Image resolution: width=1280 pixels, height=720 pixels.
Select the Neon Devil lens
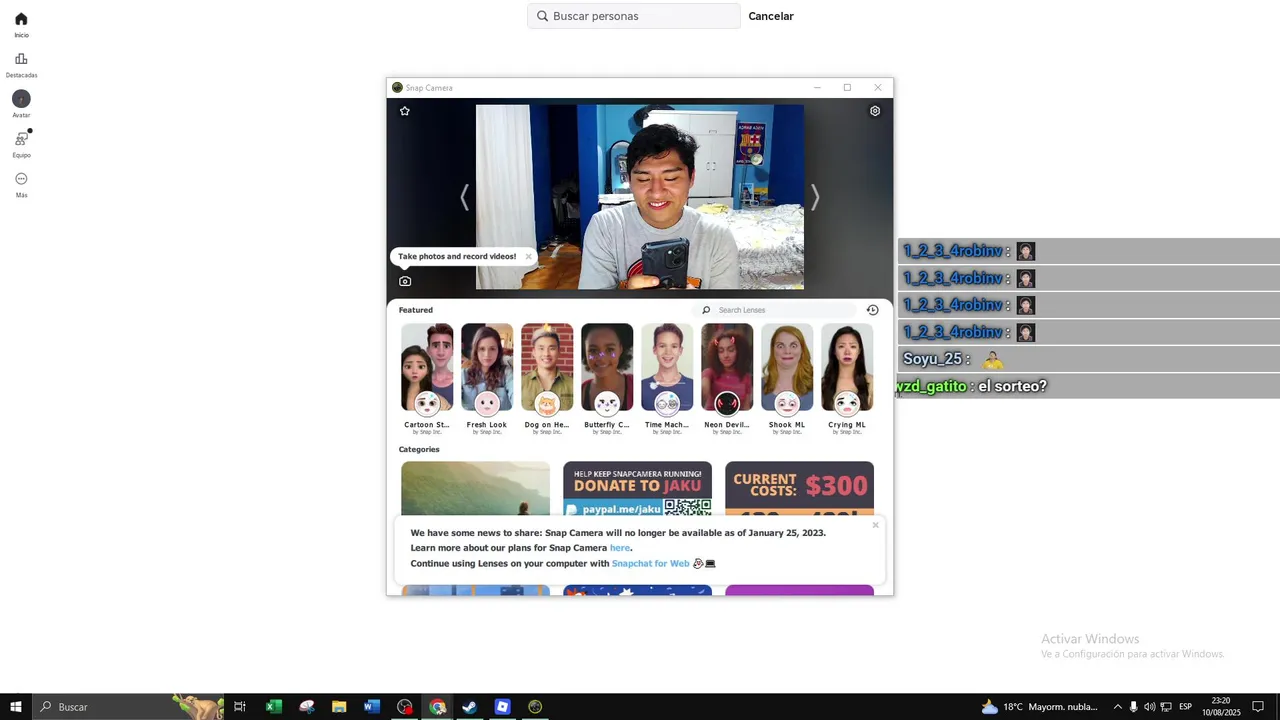click(x=727, y=378)
